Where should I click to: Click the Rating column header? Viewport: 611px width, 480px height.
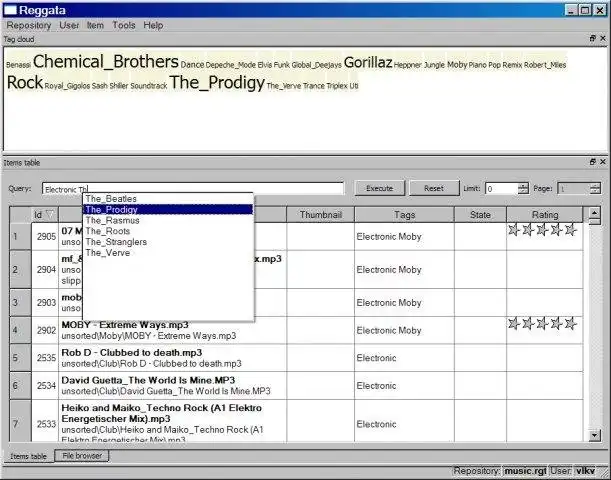[x=545, y=215]
